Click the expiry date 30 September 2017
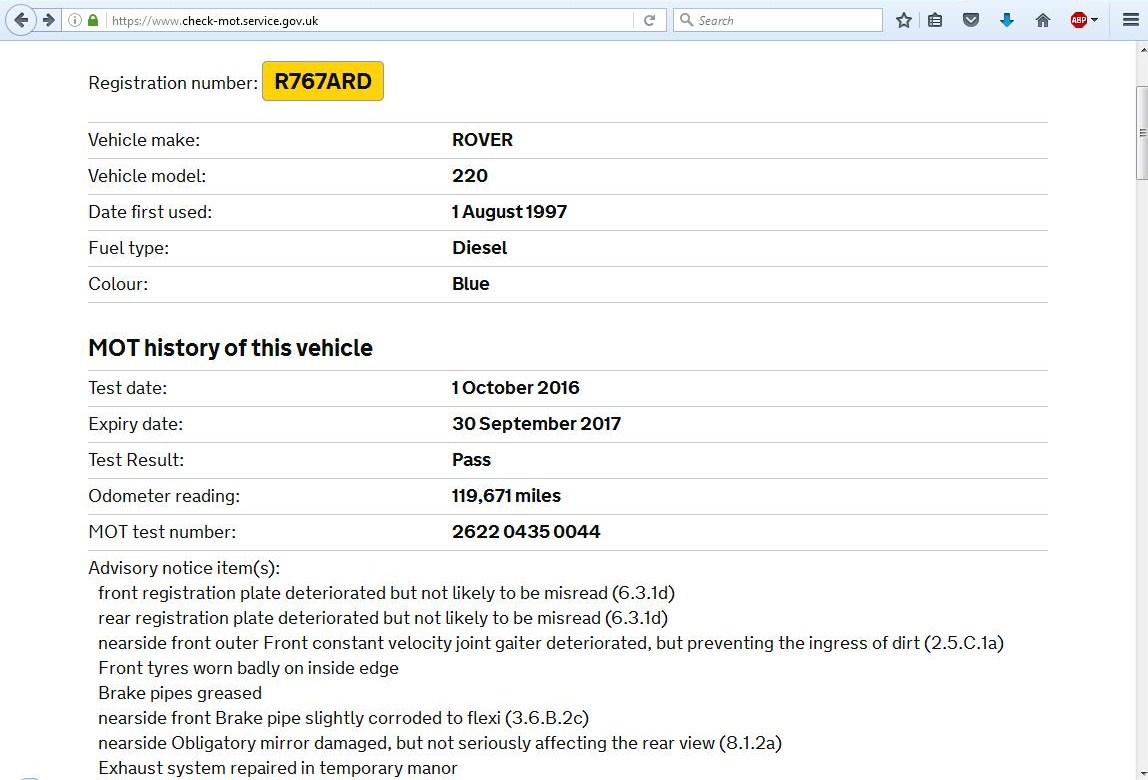1148x780 pixels. coord(537,423)
